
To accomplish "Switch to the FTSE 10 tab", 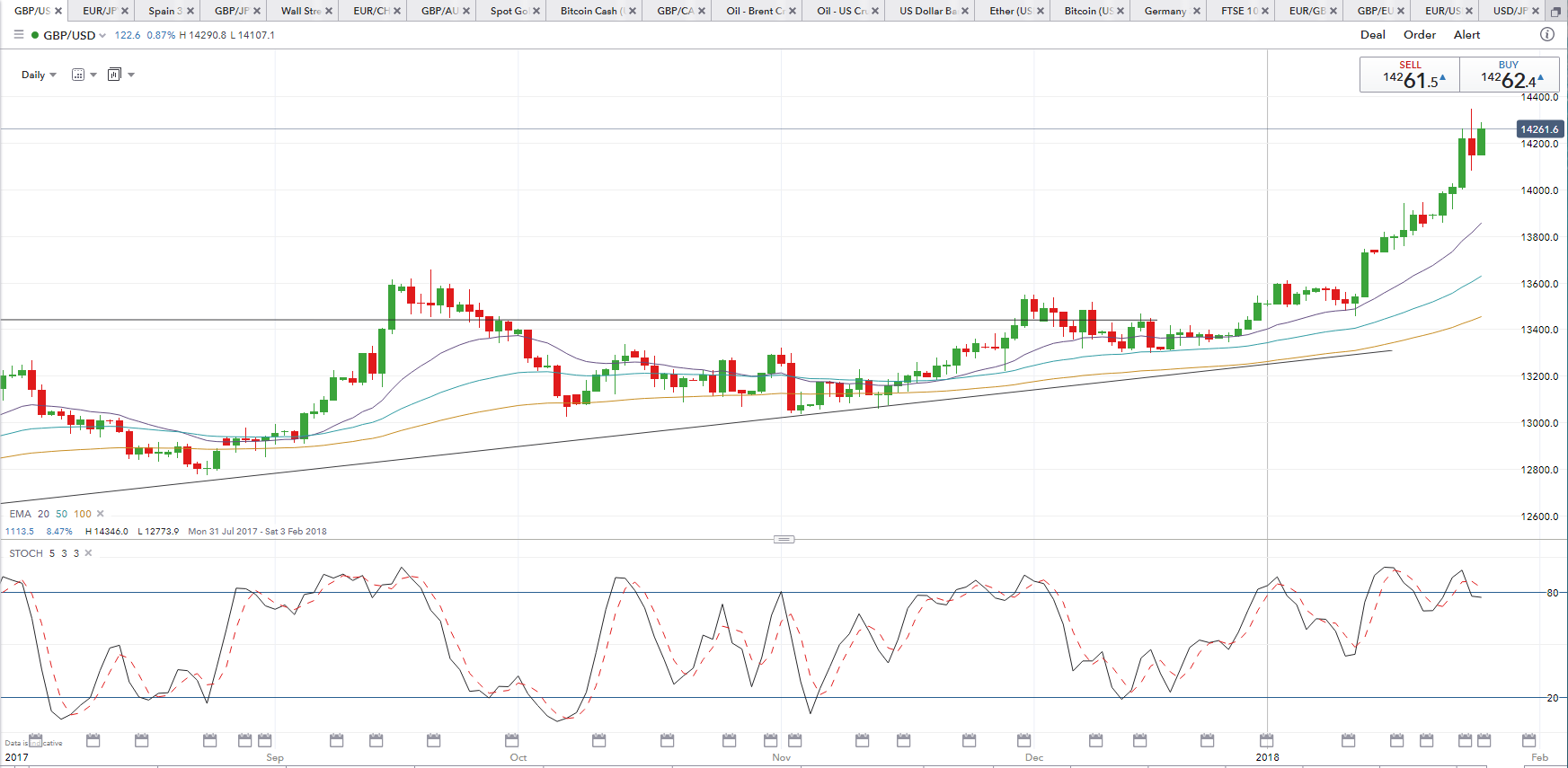I will point(1239,11).
